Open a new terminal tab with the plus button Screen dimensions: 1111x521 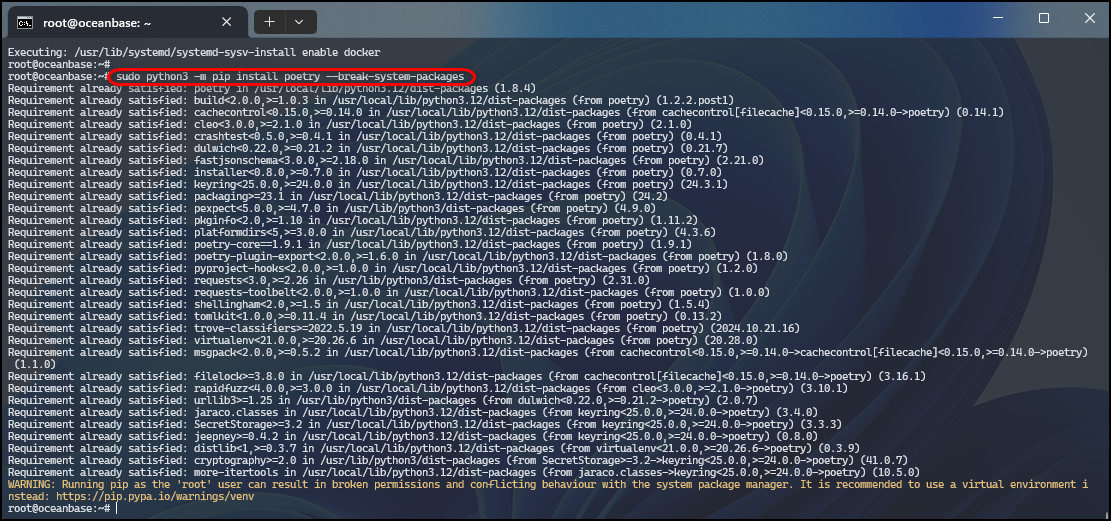tap(269, 22)
